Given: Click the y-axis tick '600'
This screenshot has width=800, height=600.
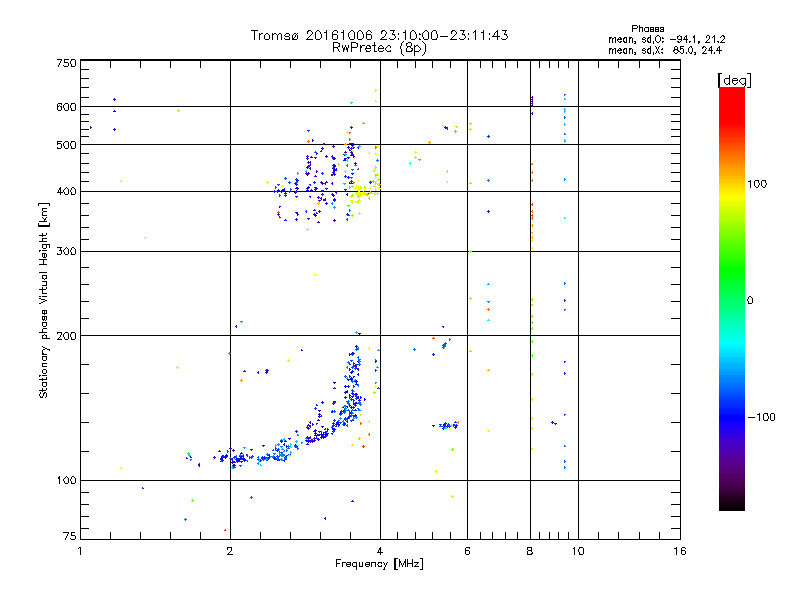Looking at the screenshot, I should coord(66,107).
